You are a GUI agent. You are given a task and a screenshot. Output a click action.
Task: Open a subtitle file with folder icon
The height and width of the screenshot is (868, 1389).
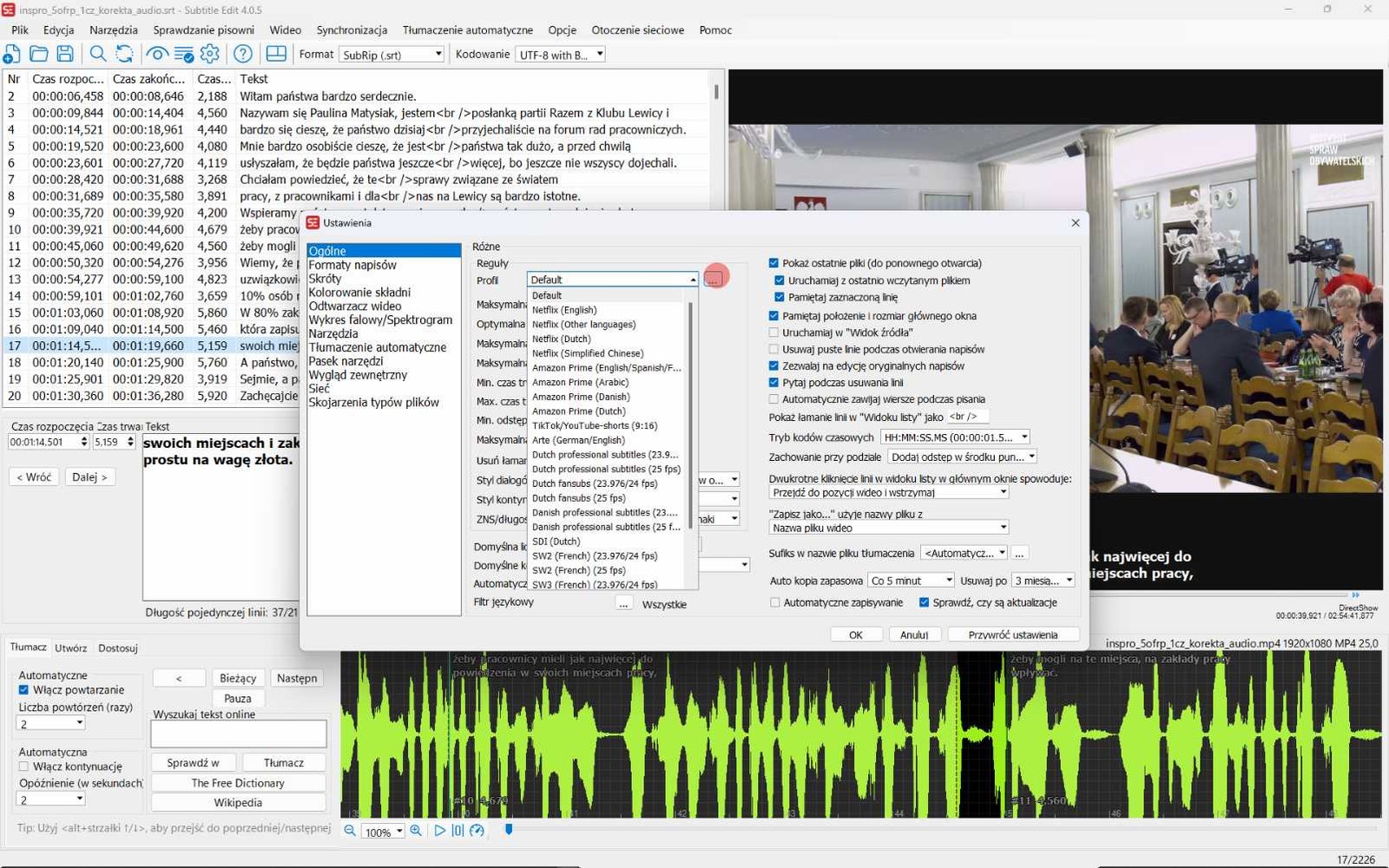click(x=39, y=54)
